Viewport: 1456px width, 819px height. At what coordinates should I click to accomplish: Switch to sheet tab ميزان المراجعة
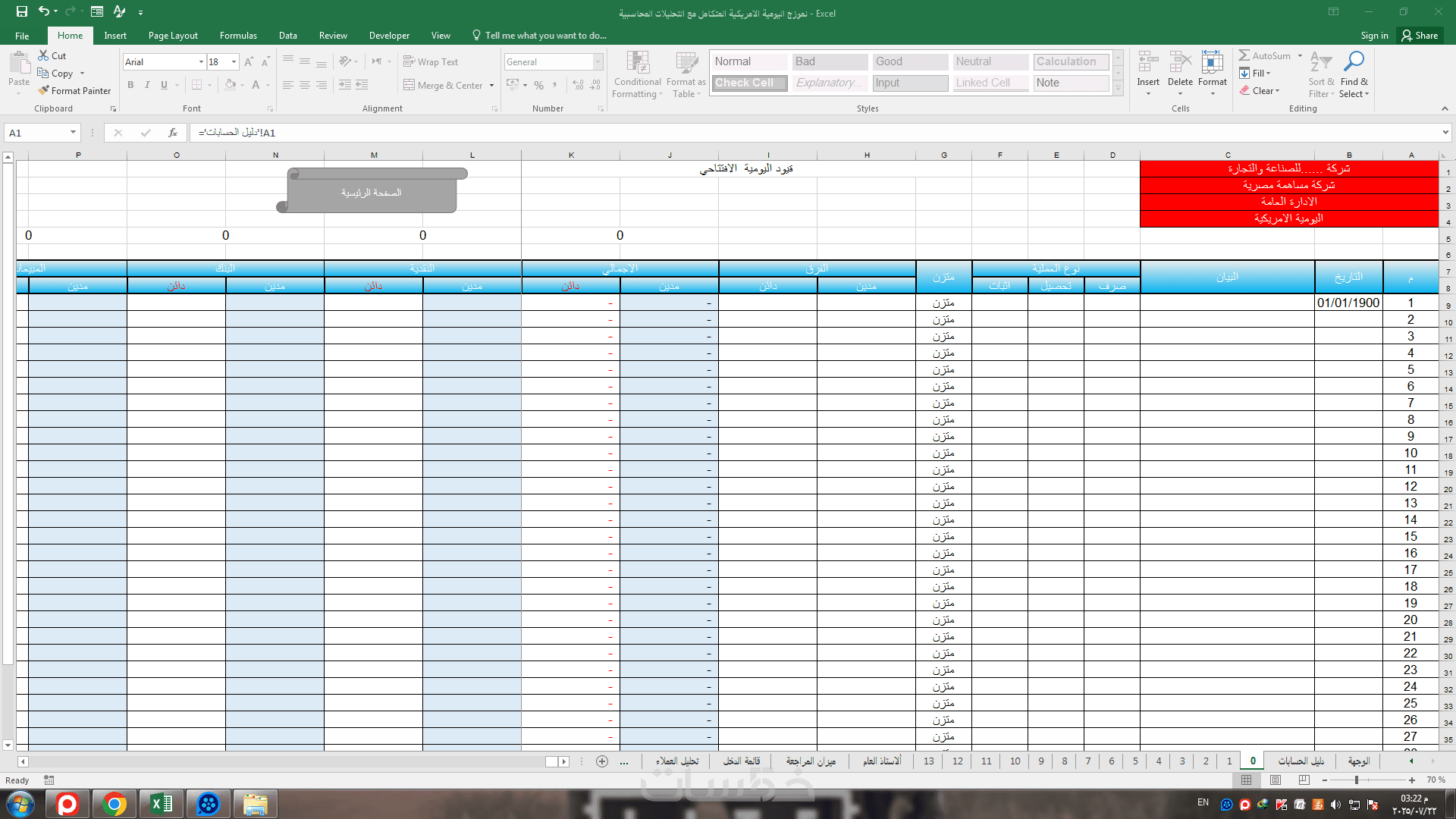point(811,761)
